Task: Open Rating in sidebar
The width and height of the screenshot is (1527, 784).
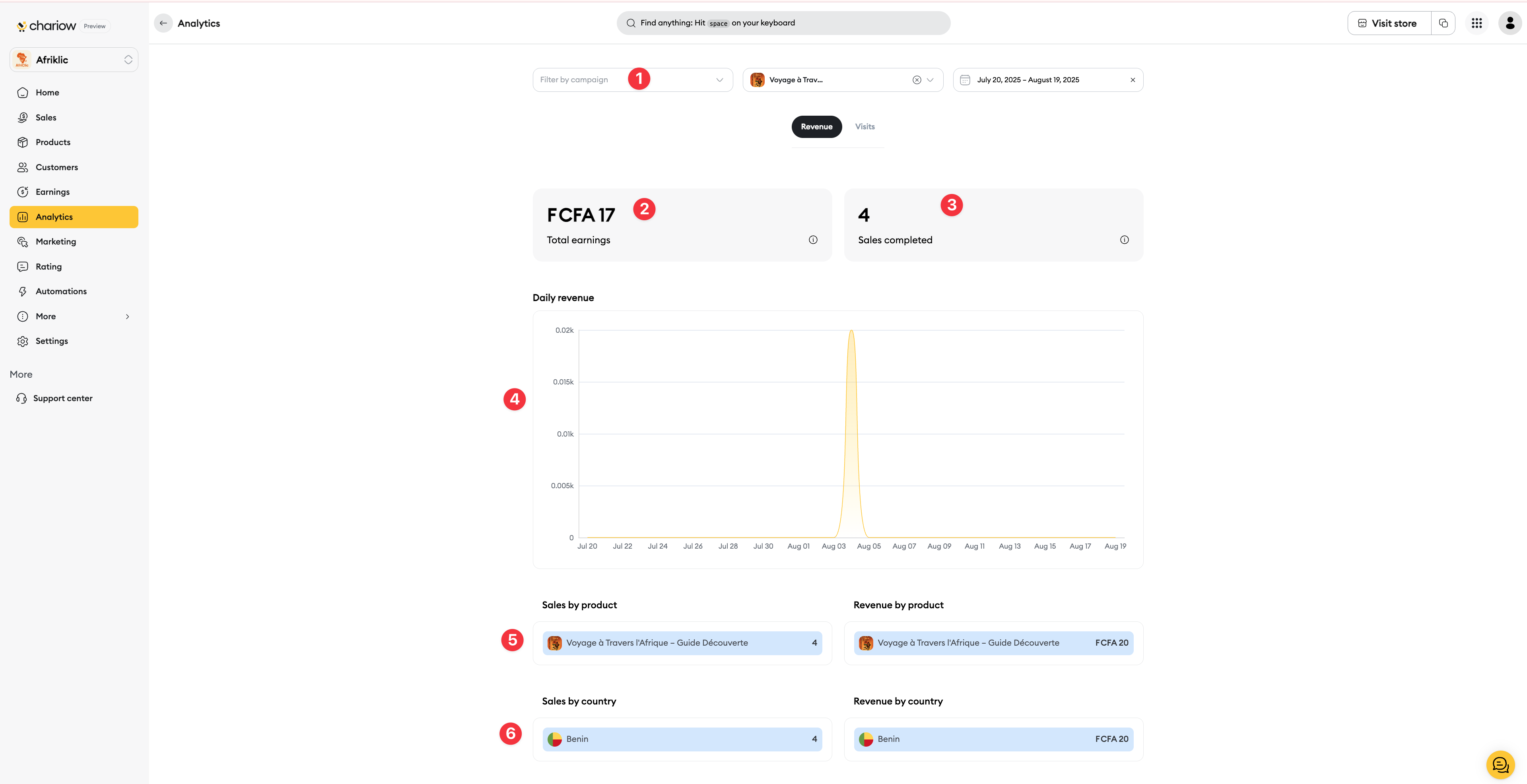Action: (x=74, y=267)
